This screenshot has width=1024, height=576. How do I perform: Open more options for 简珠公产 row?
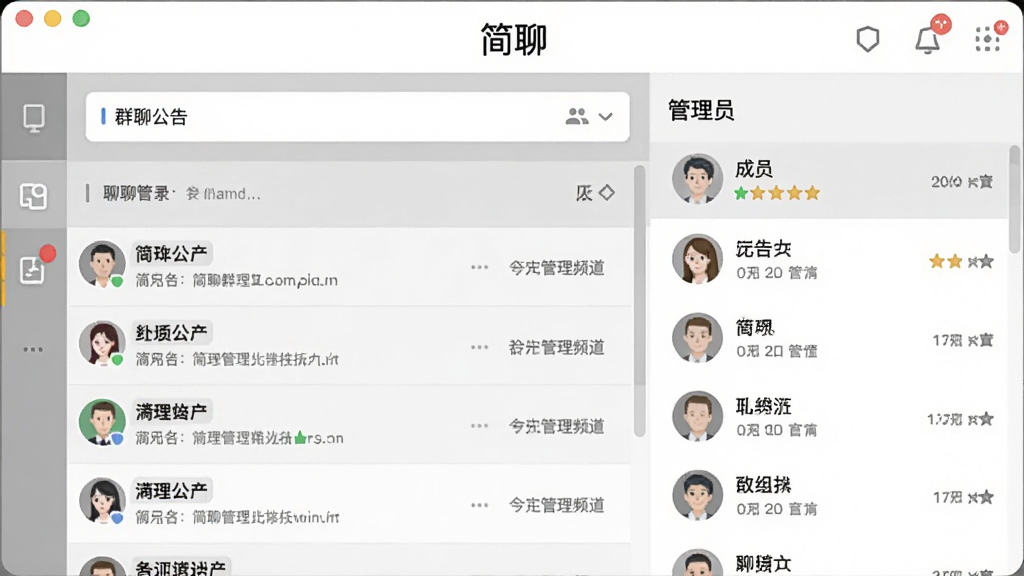479,267
